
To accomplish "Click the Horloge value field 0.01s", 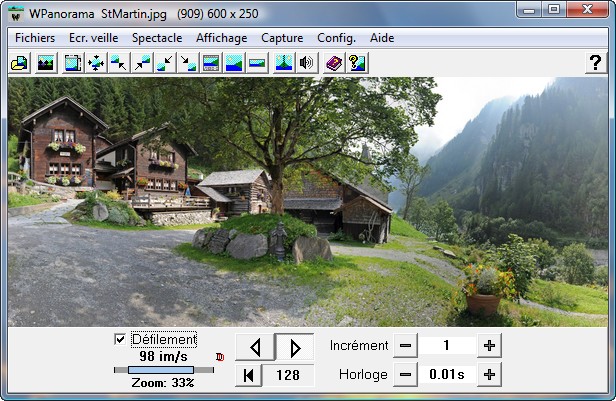I will 447,375.
